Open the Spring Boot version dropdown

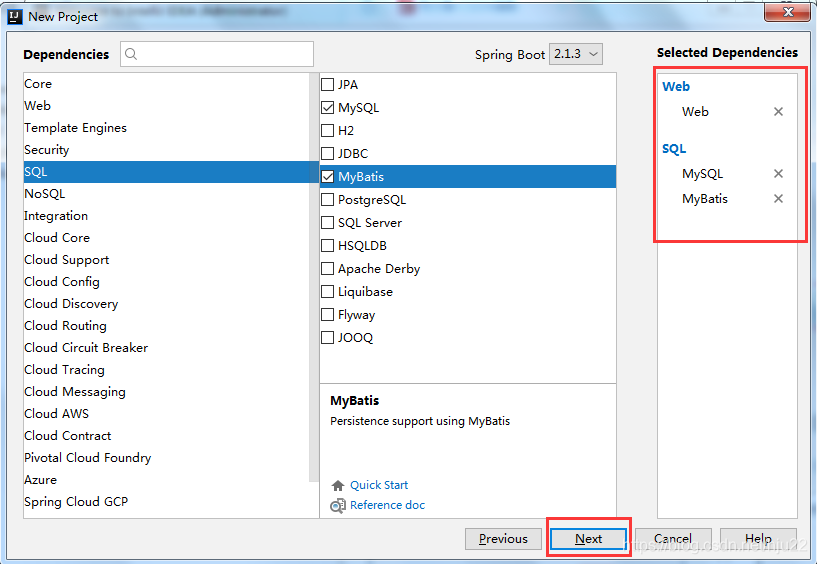[x=576, y=54]
